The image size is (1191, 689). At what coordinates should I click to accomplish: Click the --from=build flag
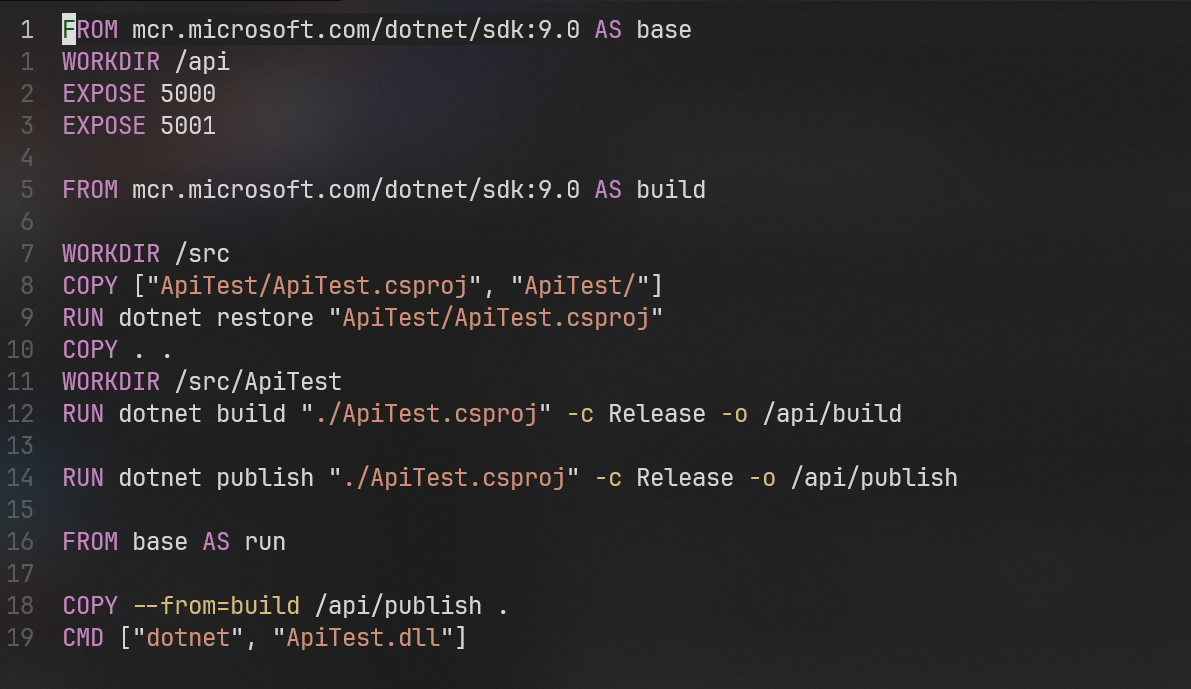[216, 606]
